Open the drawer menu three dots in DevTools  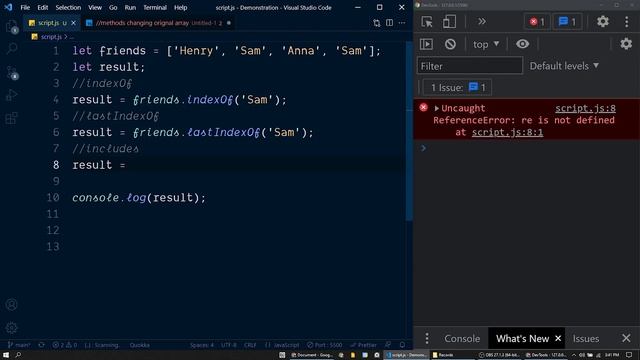point(427,338)
